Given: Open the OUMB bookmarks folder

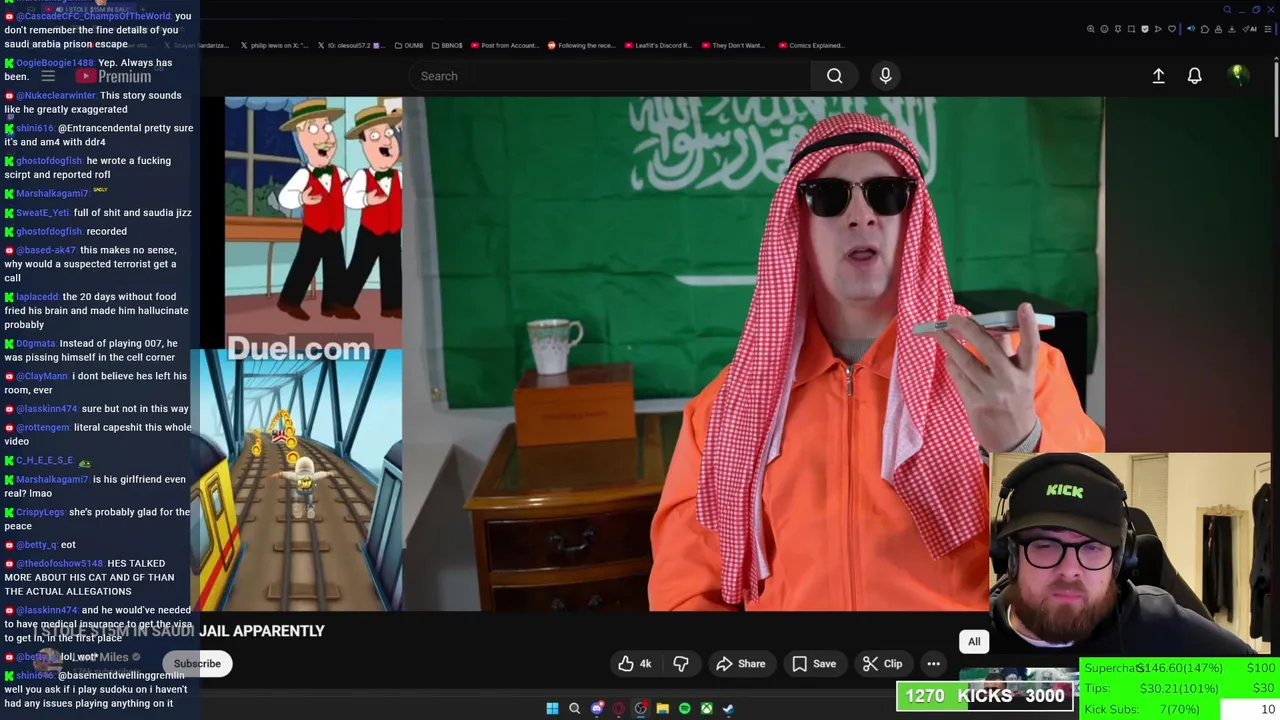Looking at the screenshot, I should pos(409,45).
